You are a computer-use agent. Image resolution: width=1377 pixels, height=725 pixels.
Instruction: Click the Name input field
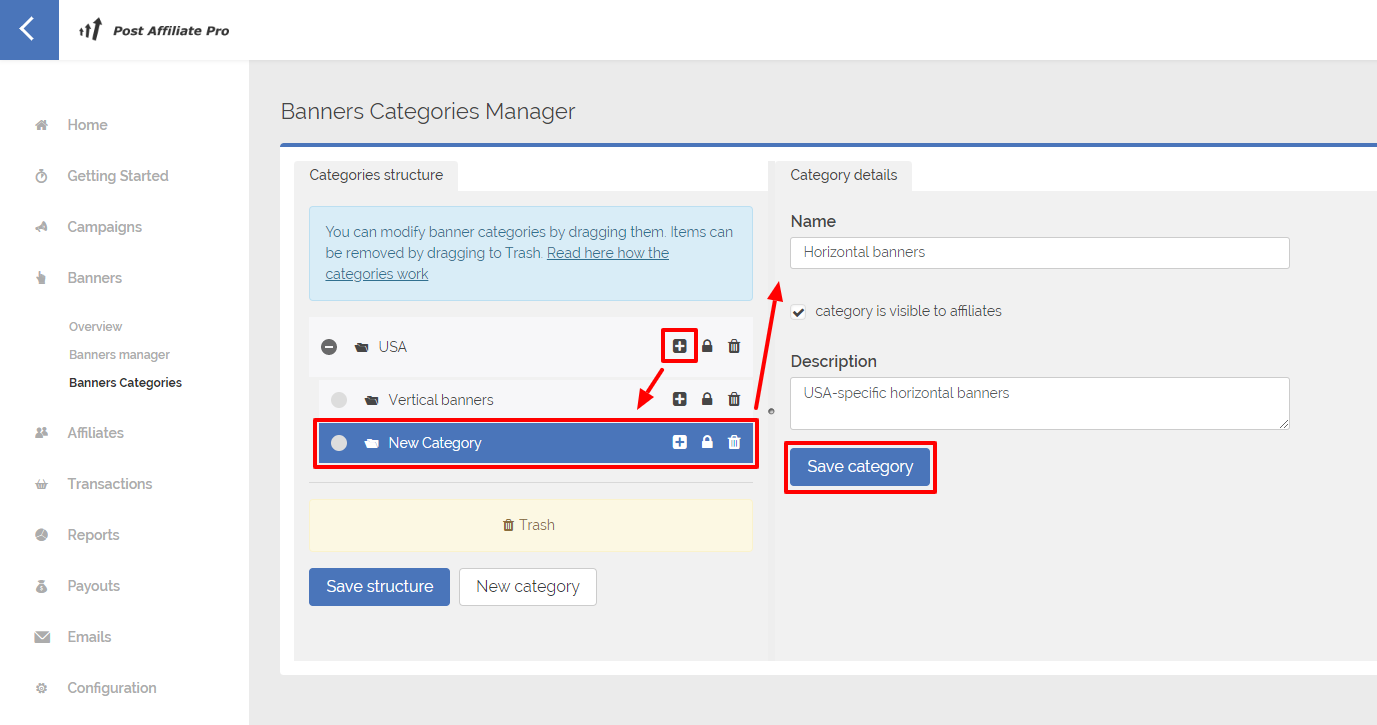(1040, 252)
